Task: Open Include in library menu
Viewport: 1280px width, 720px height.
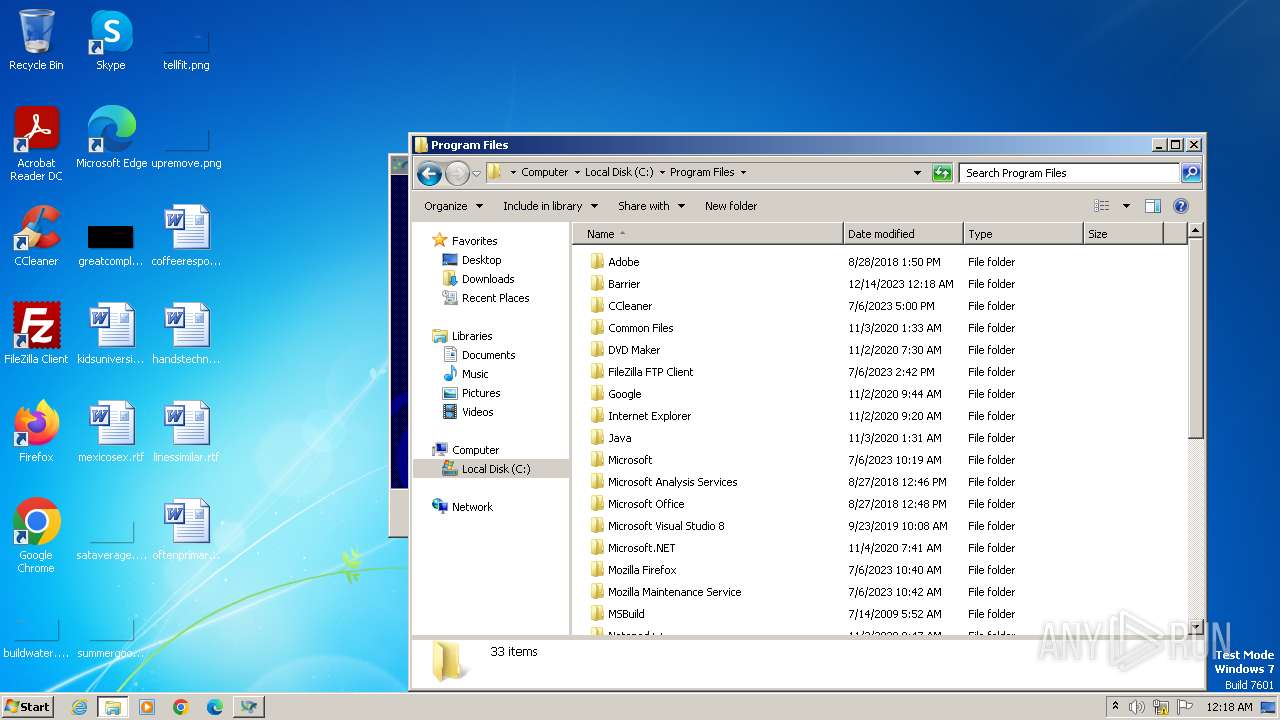Action: pyautogui.click(x=550, y=206)
